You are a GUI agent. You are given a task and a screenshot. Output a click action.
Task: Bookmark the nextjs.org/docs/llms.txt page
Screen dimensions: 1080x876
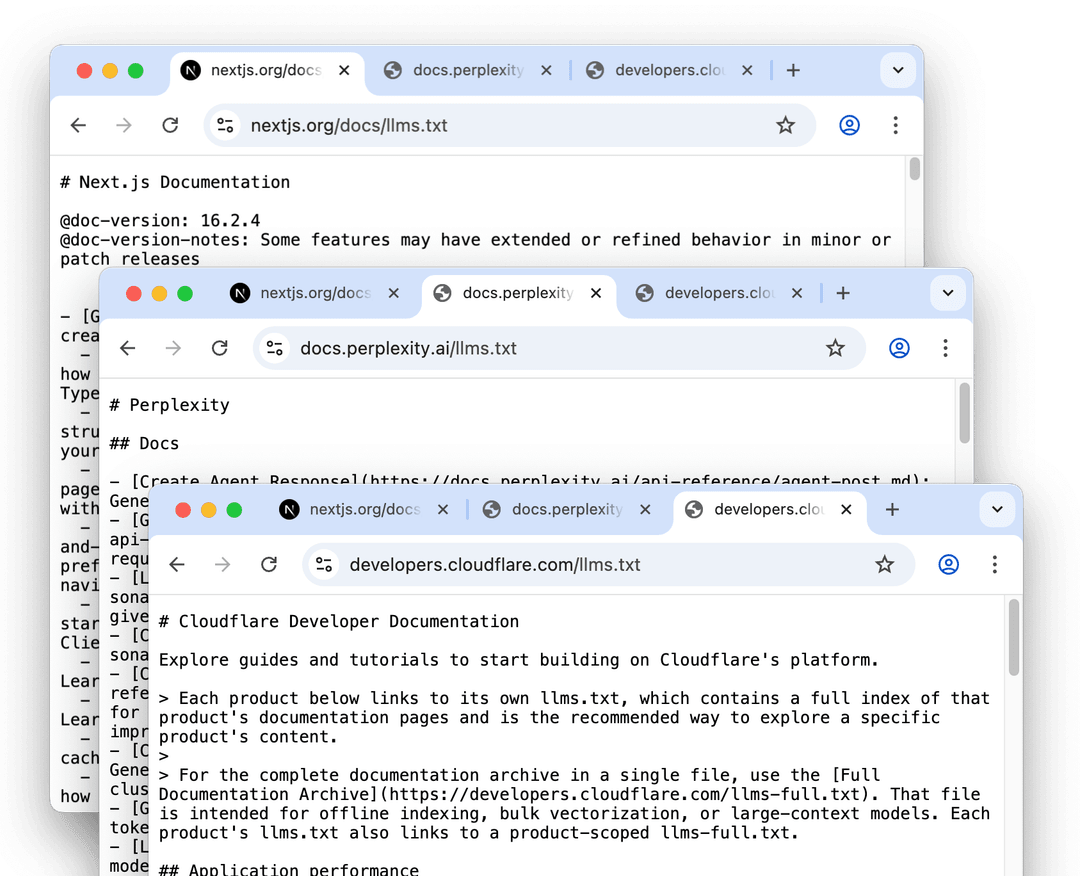pos(785,125)
